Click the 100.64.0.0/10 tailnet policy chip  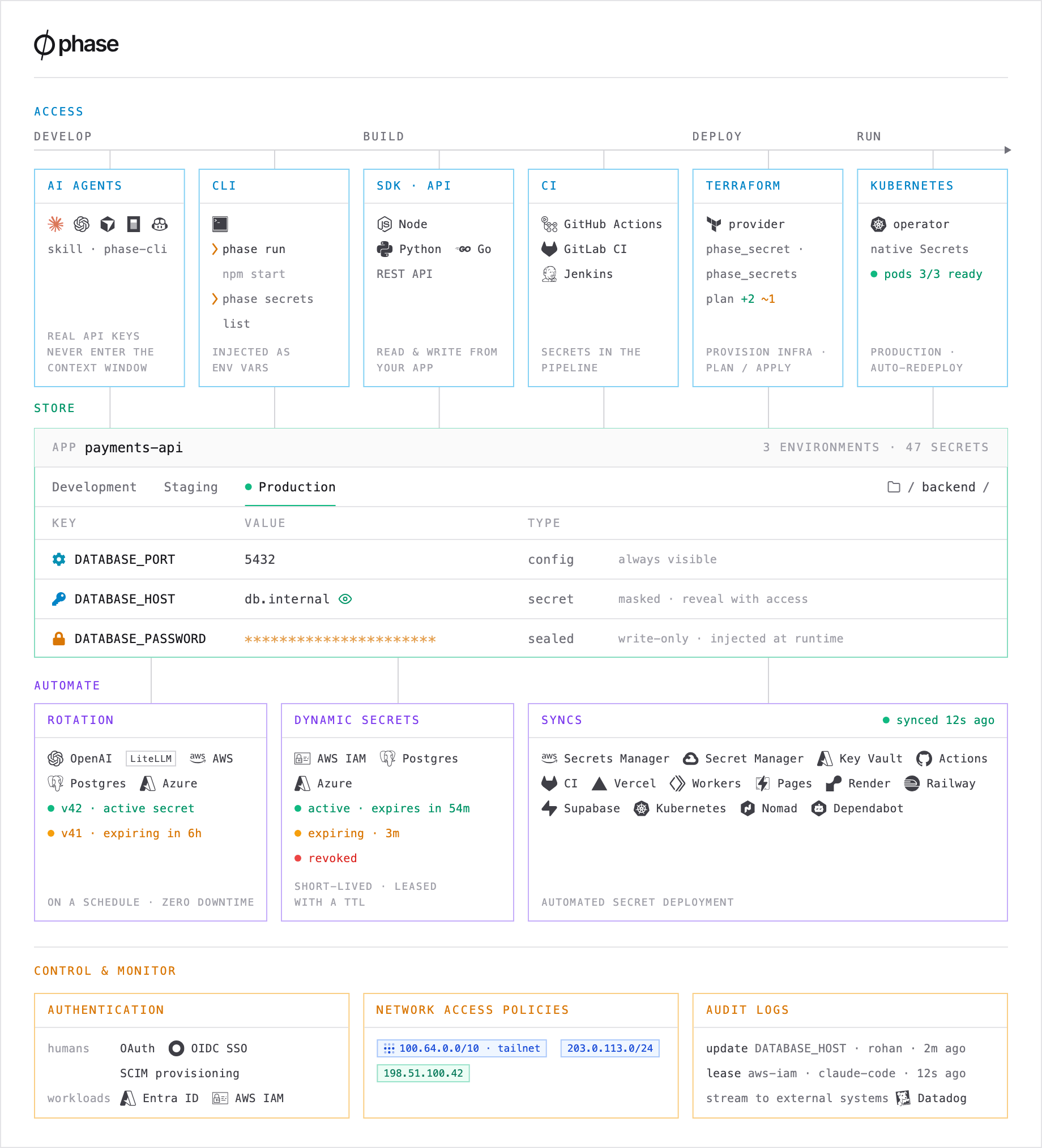tap(462, 1048)
